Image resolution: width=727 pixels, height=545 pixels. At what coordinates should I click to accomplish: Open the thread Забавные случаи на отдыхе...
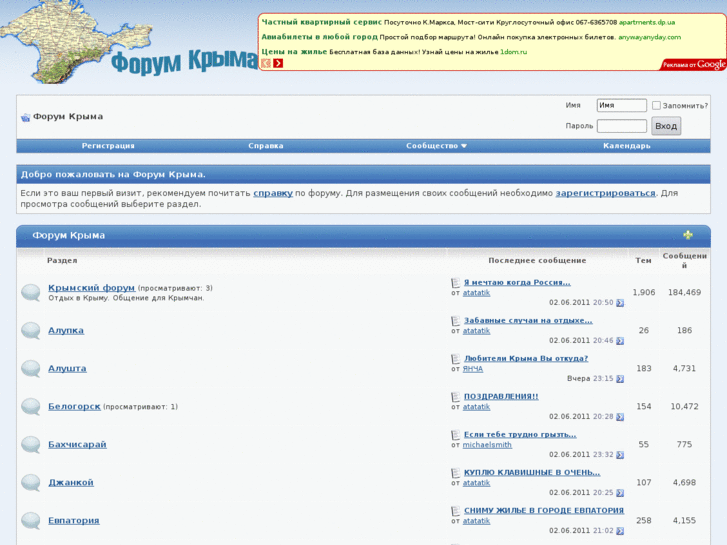[528, 320]
